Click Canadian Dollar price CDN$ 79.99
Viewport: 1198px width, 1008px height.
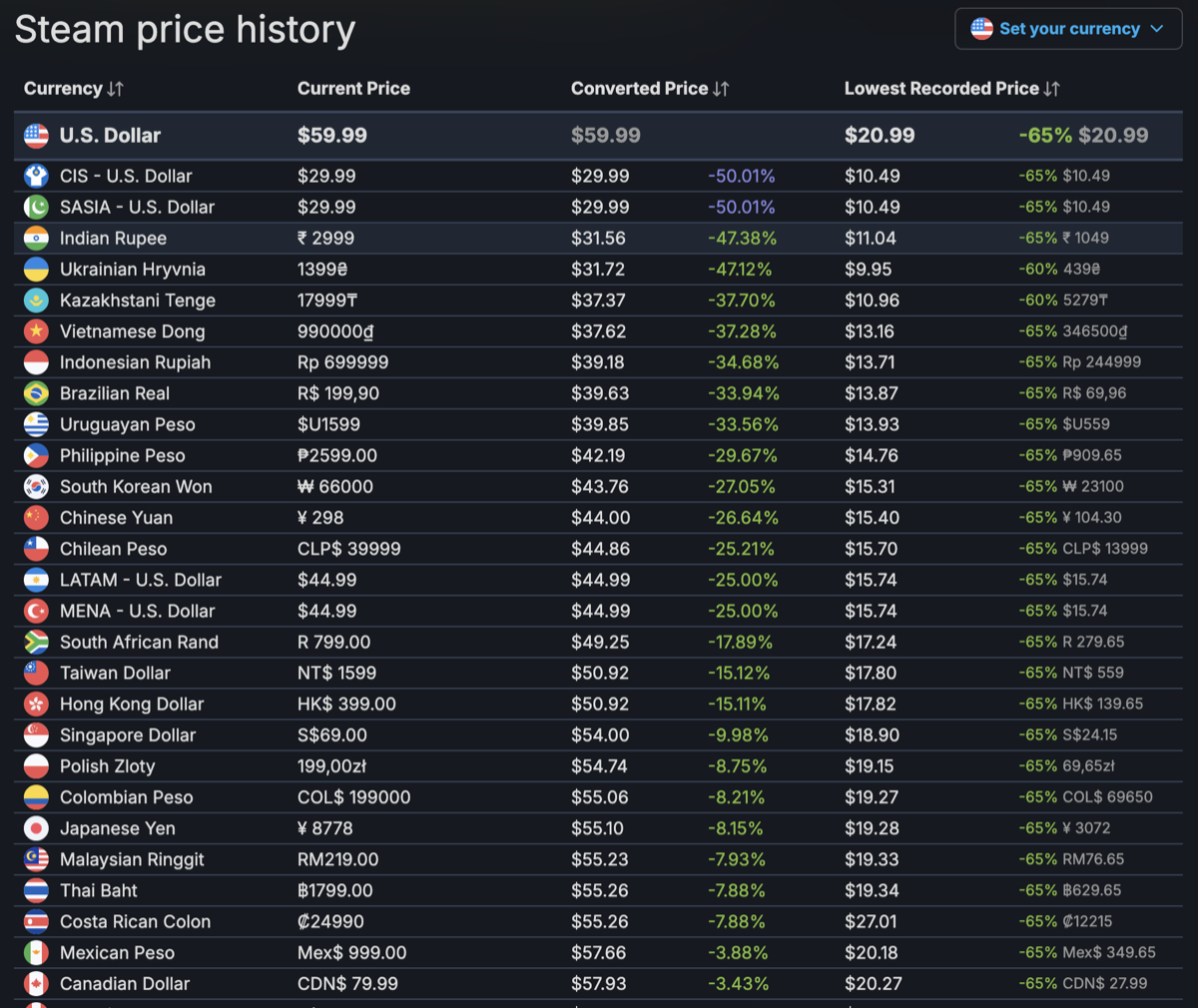click(x=347, y=984)
